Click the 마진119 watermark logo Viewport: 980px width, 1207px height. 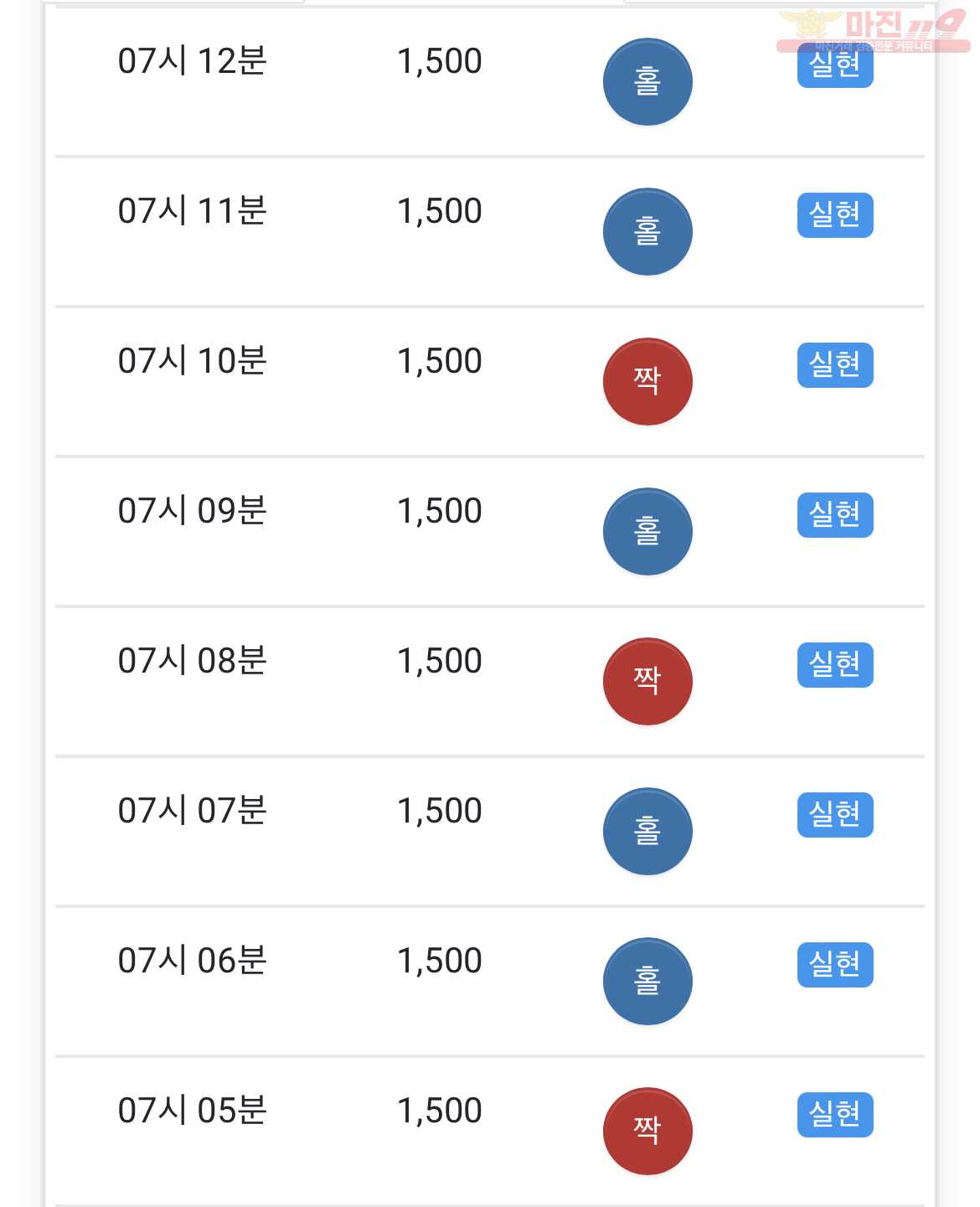click(873, 30)
